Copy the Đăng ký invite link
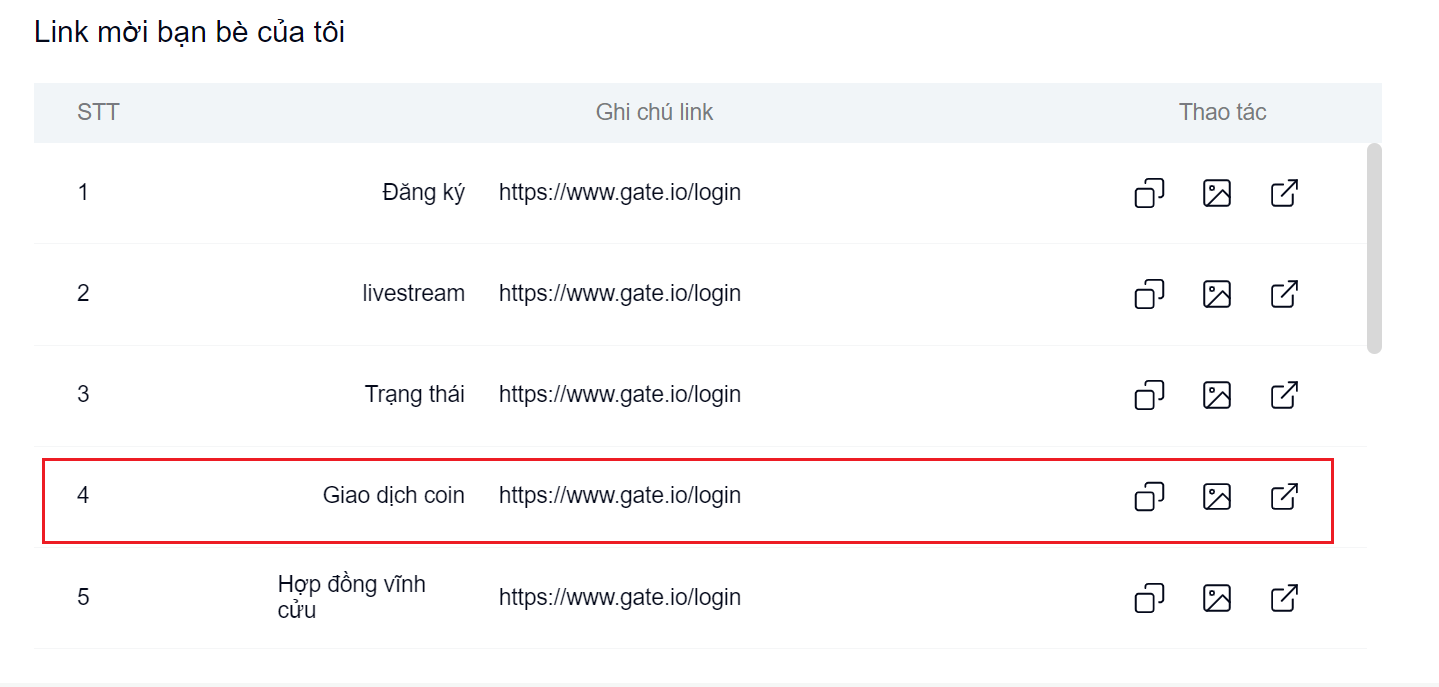Image resolution: width=1439 pixels, height=687 pixels. click(x=1149, y=193)
